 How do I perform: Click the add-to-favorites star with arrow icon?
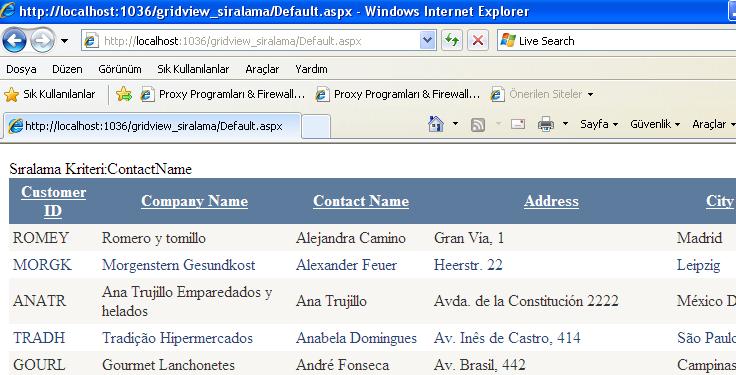124,94
